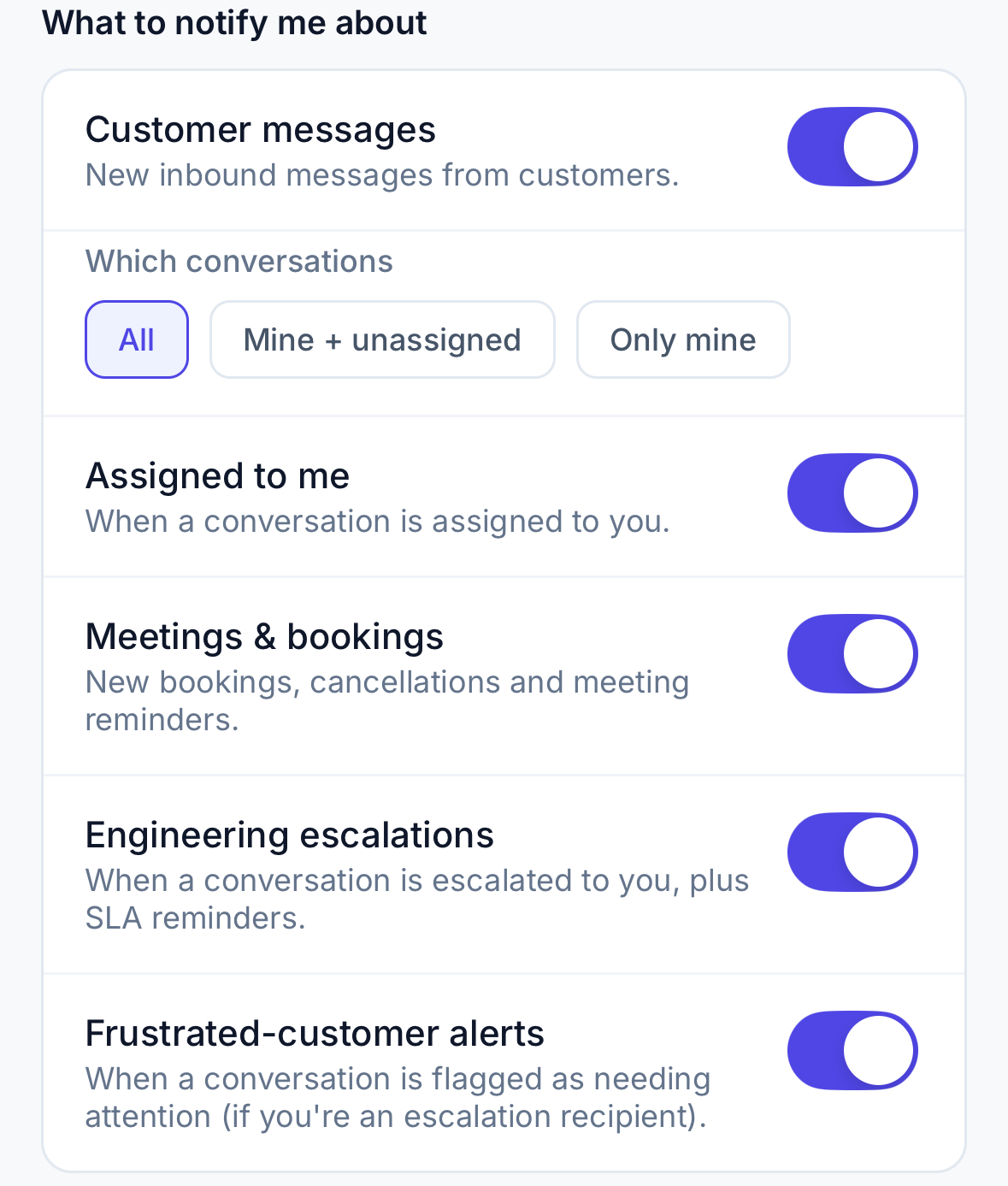Choose Mine + unassigned conversations
Viewport: 1008px width, 1186px height.
click(382, 339)
